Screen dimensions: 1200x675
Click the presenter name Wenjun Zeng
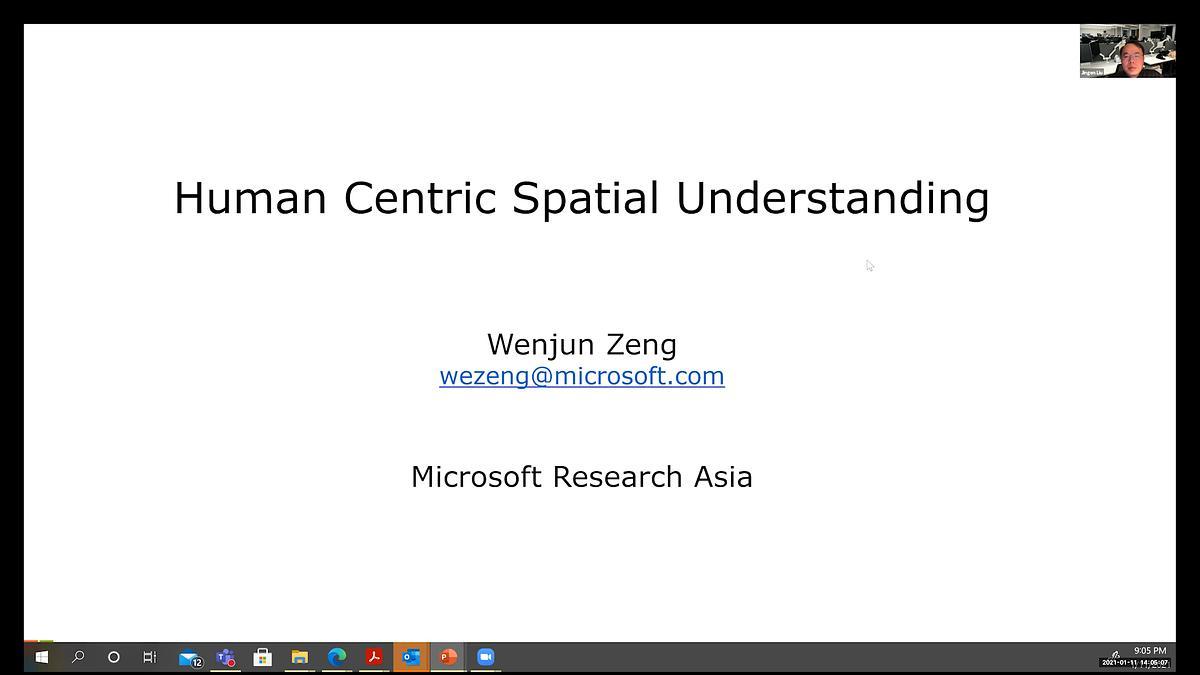tap(582, 345)
